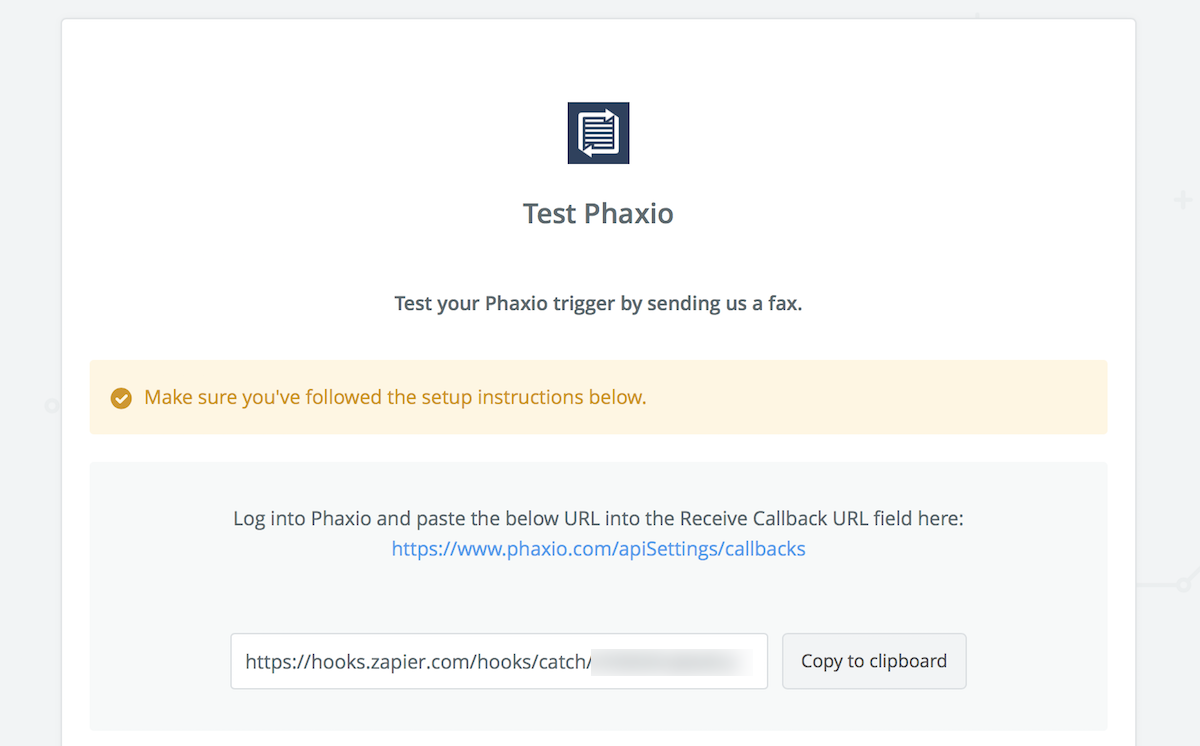The width and height of the screenshot is (1200, 746).
Task: Click the faint circle node on right edge
Action: [x=1186, y=583]
